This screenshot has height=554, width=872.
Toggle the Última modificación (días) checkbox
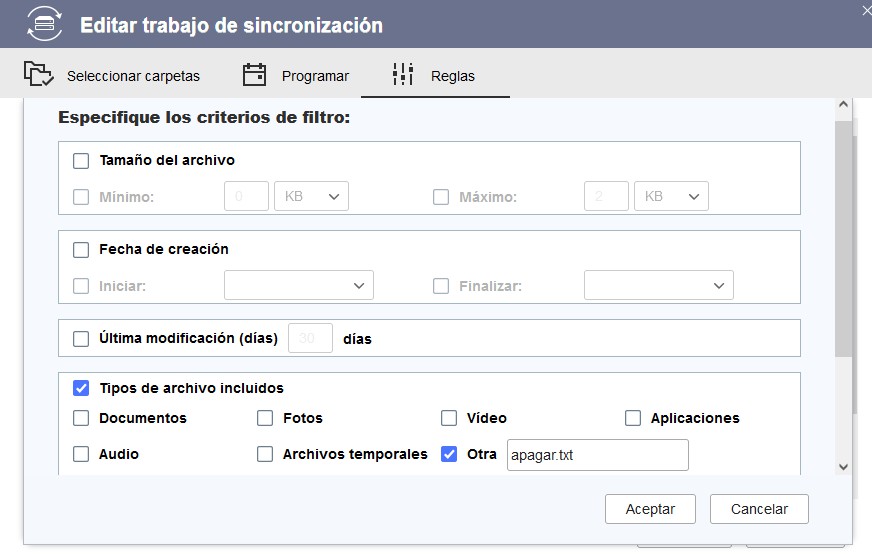pos(81,339)
